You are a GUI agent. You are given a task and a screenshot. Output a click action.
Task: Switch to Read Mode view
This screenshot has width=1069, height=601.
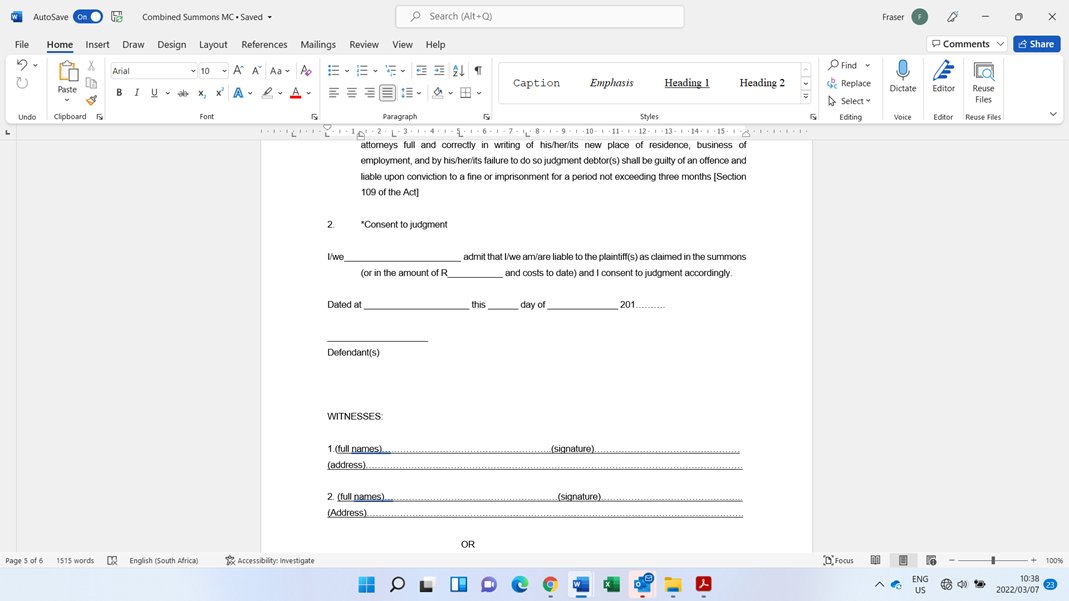tap(875, 561)
